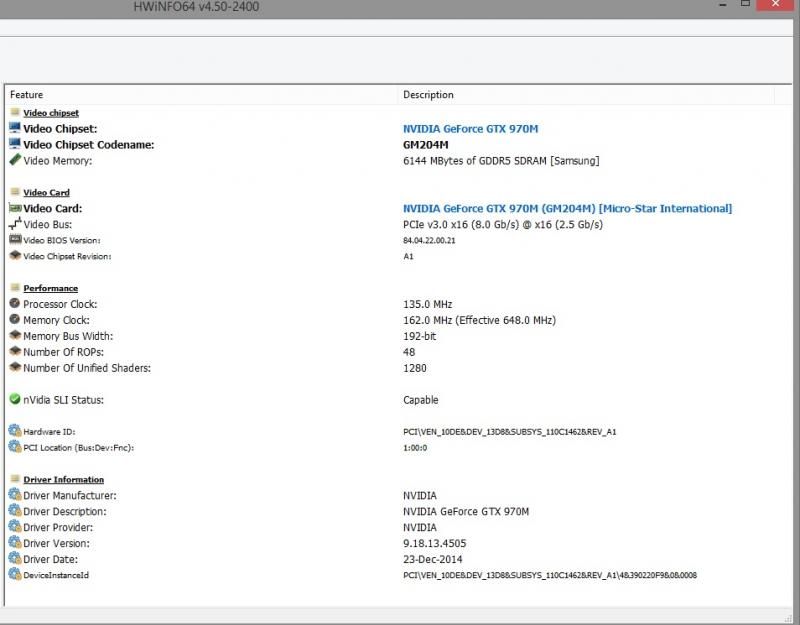The height and width of the screenshot is (625, 800).
Task: Select the Description column header
Action: point(428,95)
